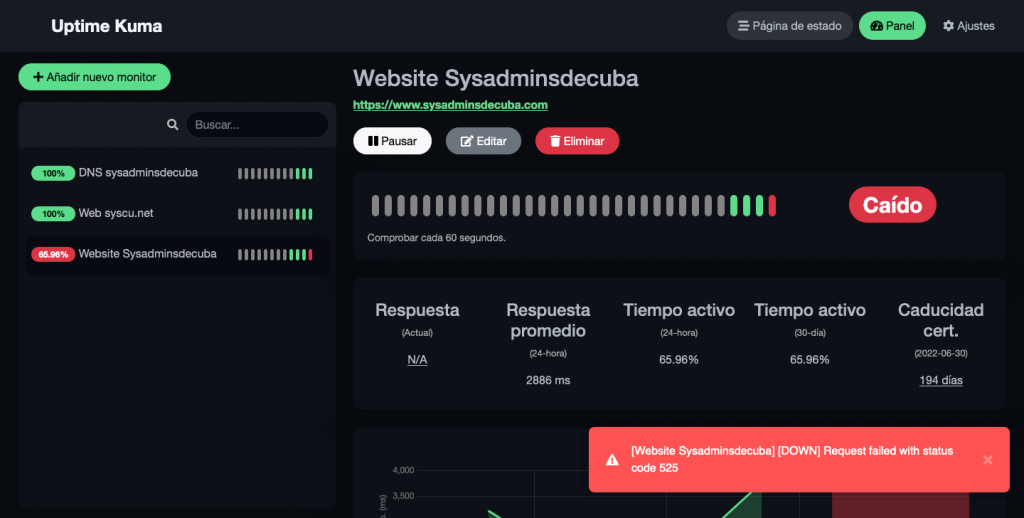Screen dimensions: 1024x518
Task: Click the Editar button
Action: pyautogui.click(x=483, y=141)
